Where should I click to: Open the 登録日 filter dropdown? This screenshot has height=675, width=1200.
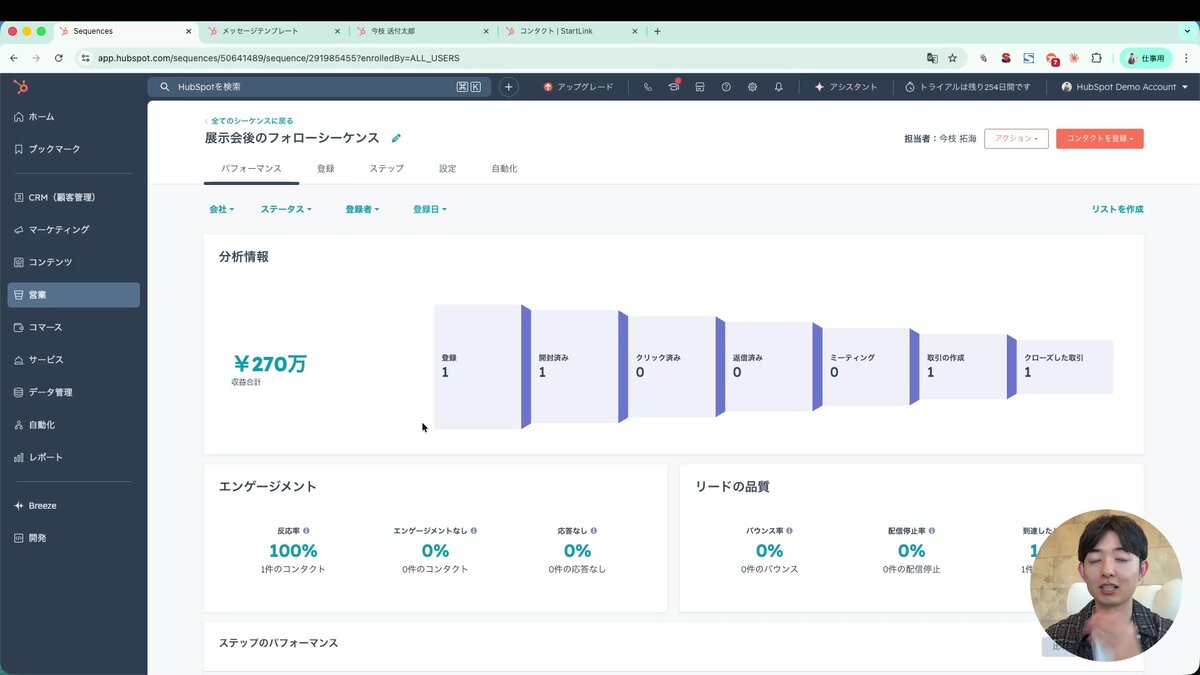point(428,209)
